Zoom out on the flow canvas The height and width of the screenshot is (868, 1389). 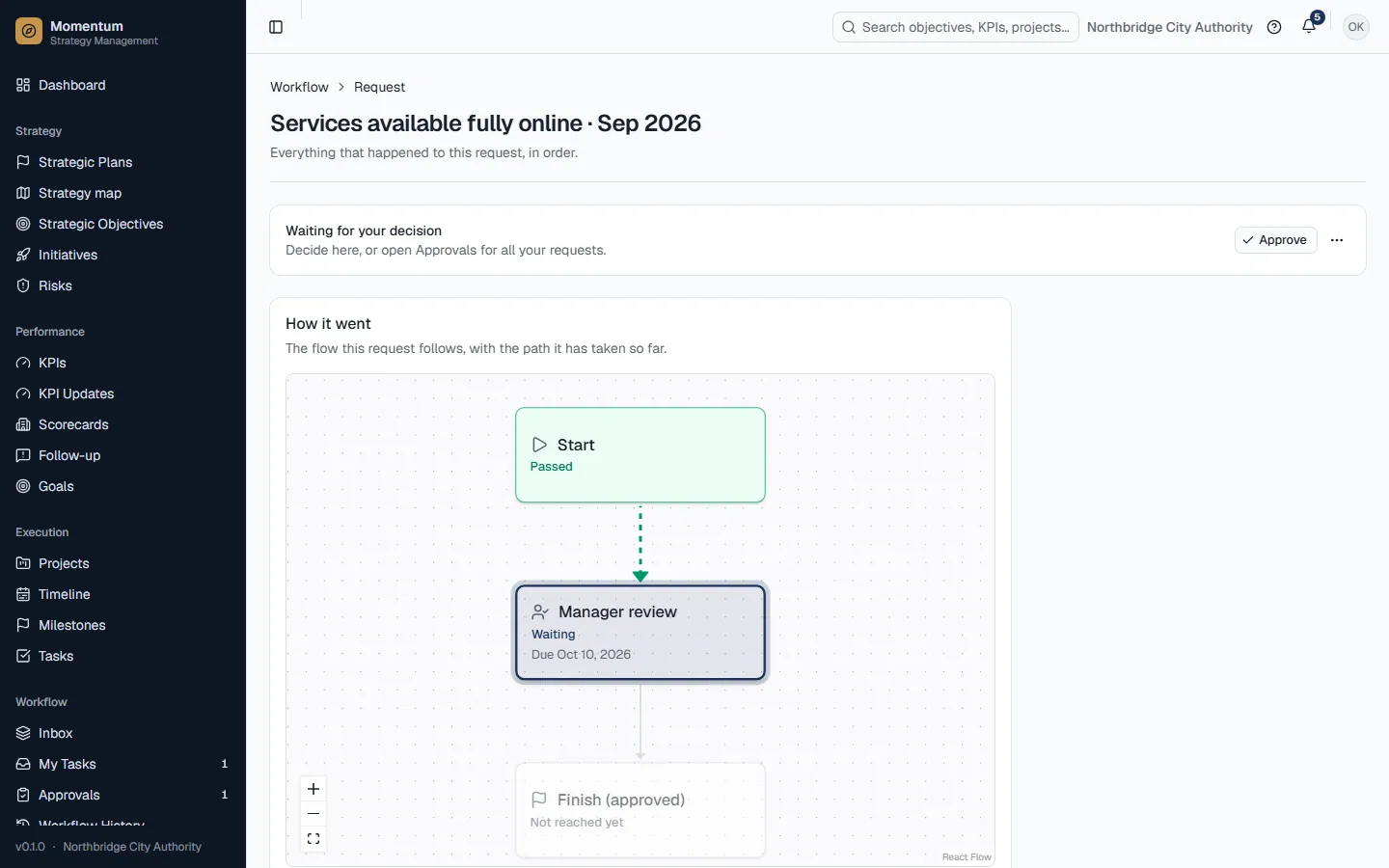[x=313, y=814]
